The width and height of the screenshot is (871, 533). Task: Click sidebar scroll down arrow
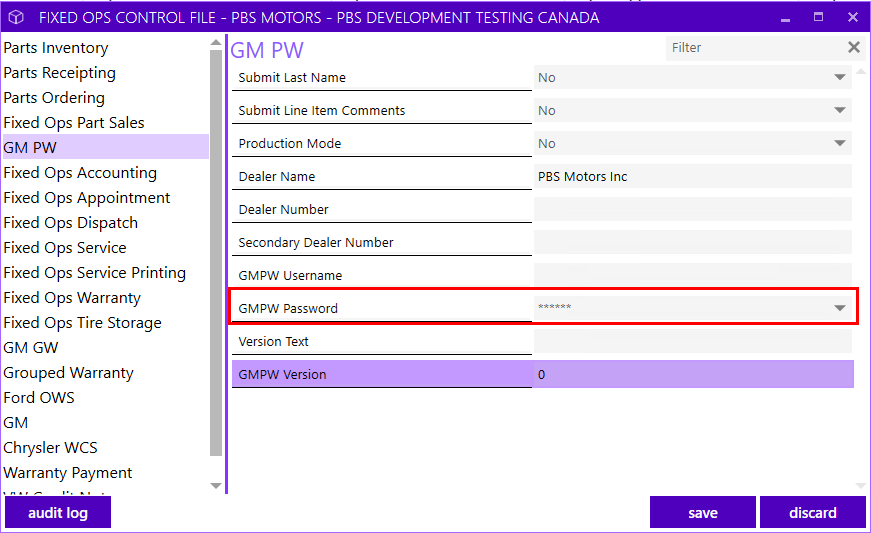tap(216, 486)
